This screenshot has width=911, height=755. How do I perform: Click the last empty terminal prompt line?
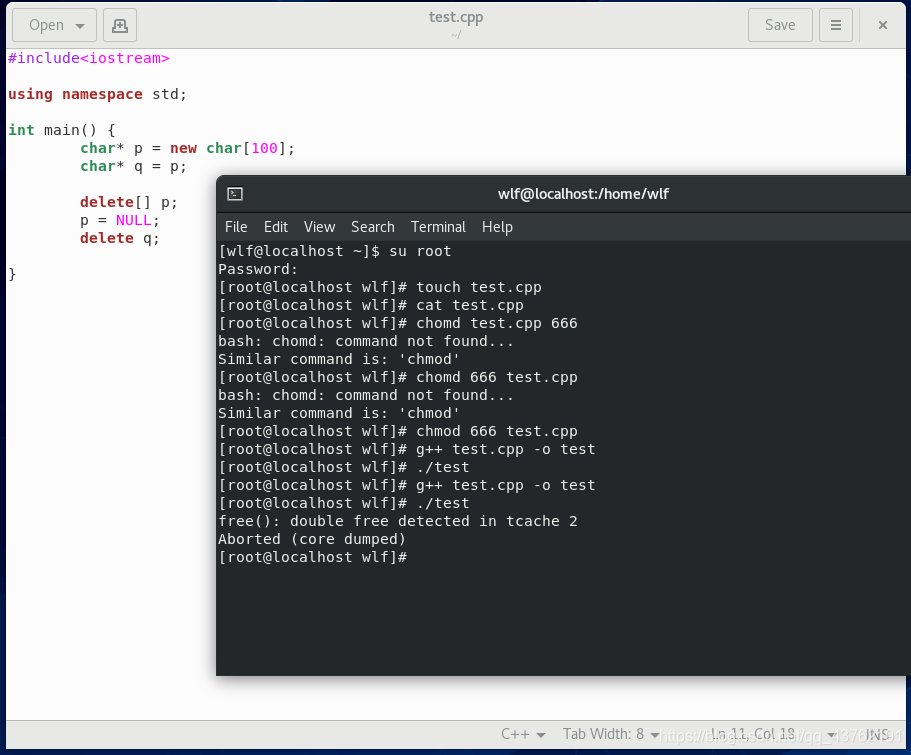(313, 557)
